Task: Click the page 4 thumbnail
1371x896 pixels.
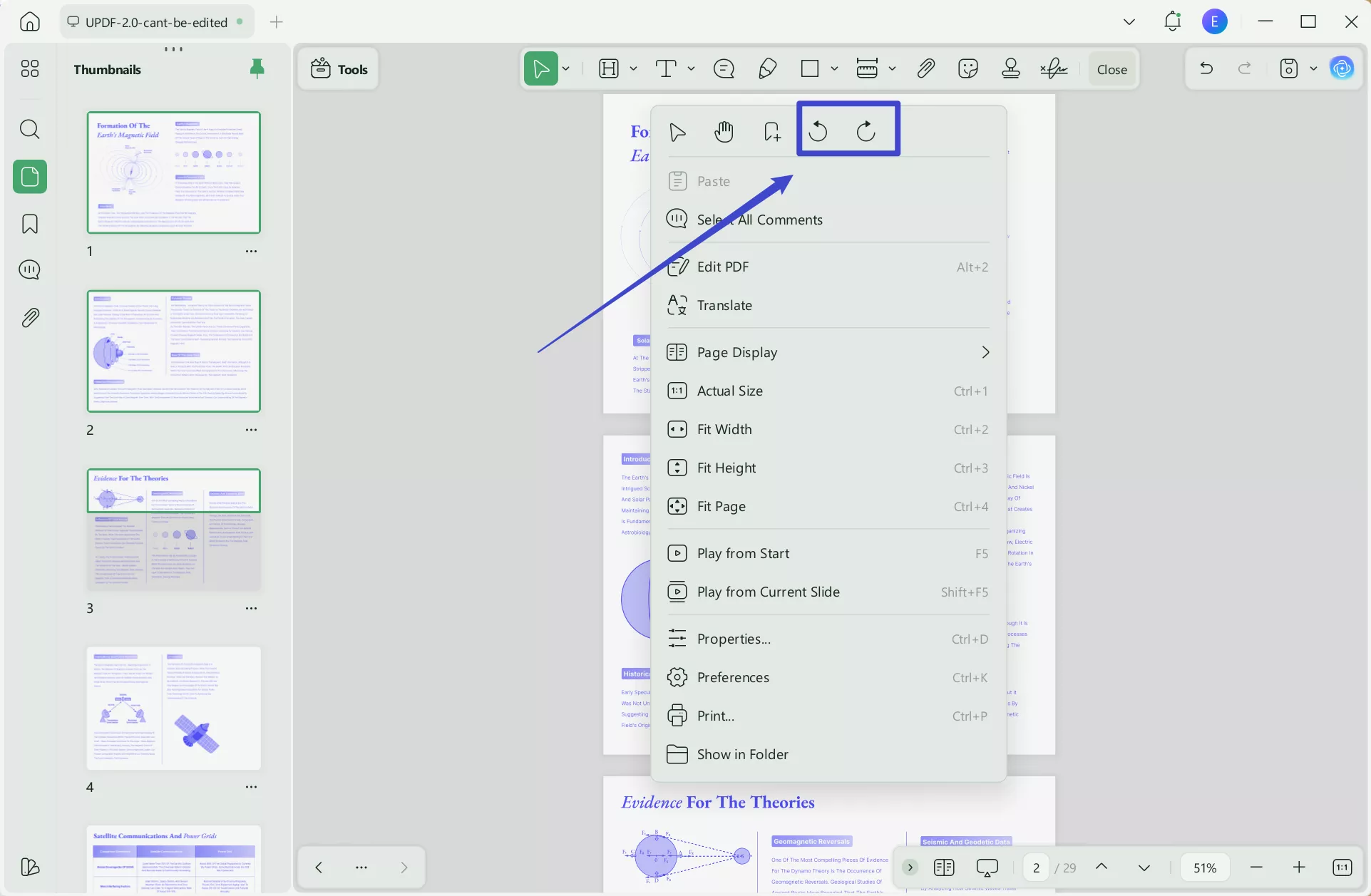Action: pos(174,708)
